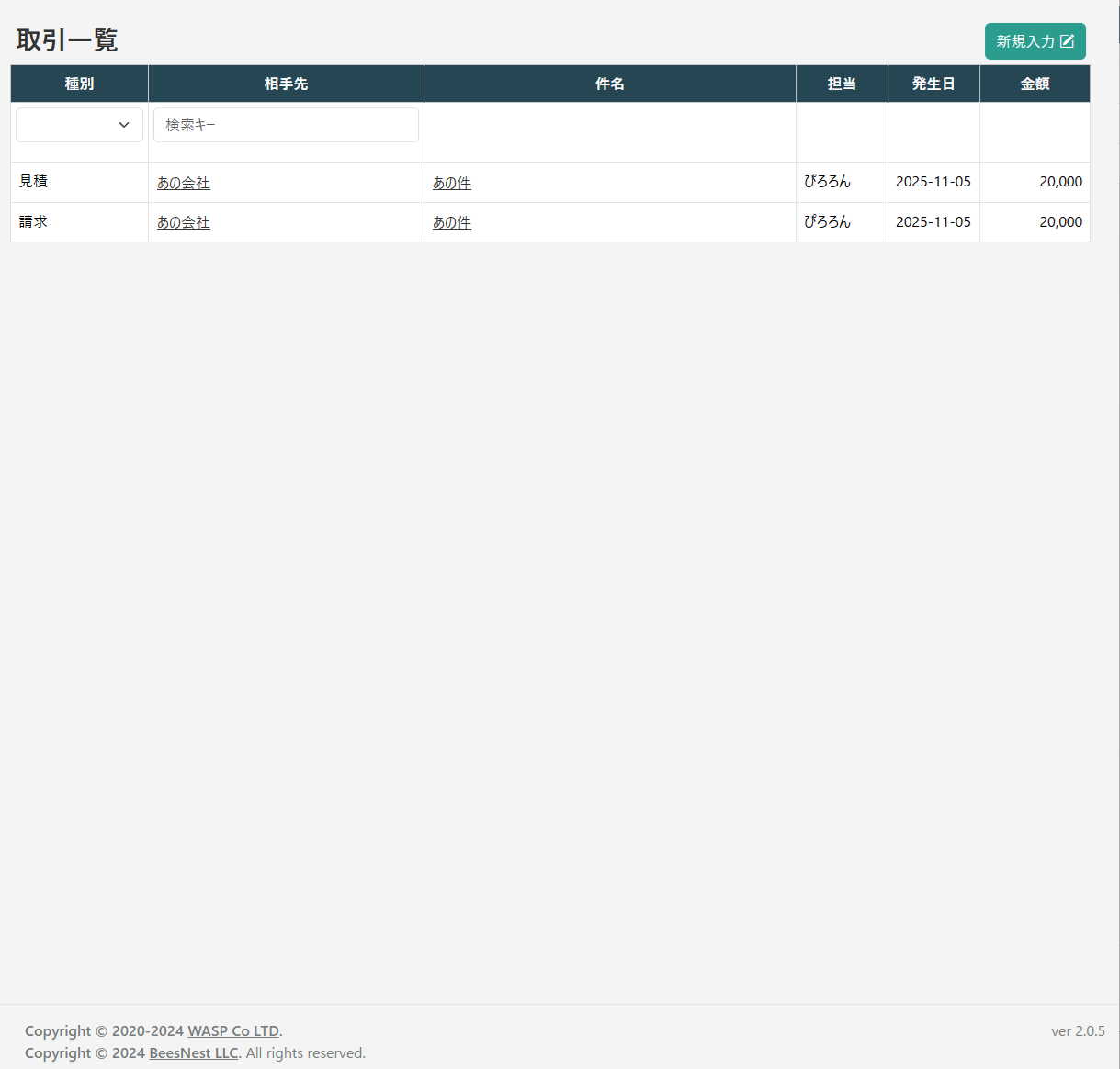Click the 金額 column header

[x=1035, y=84]
